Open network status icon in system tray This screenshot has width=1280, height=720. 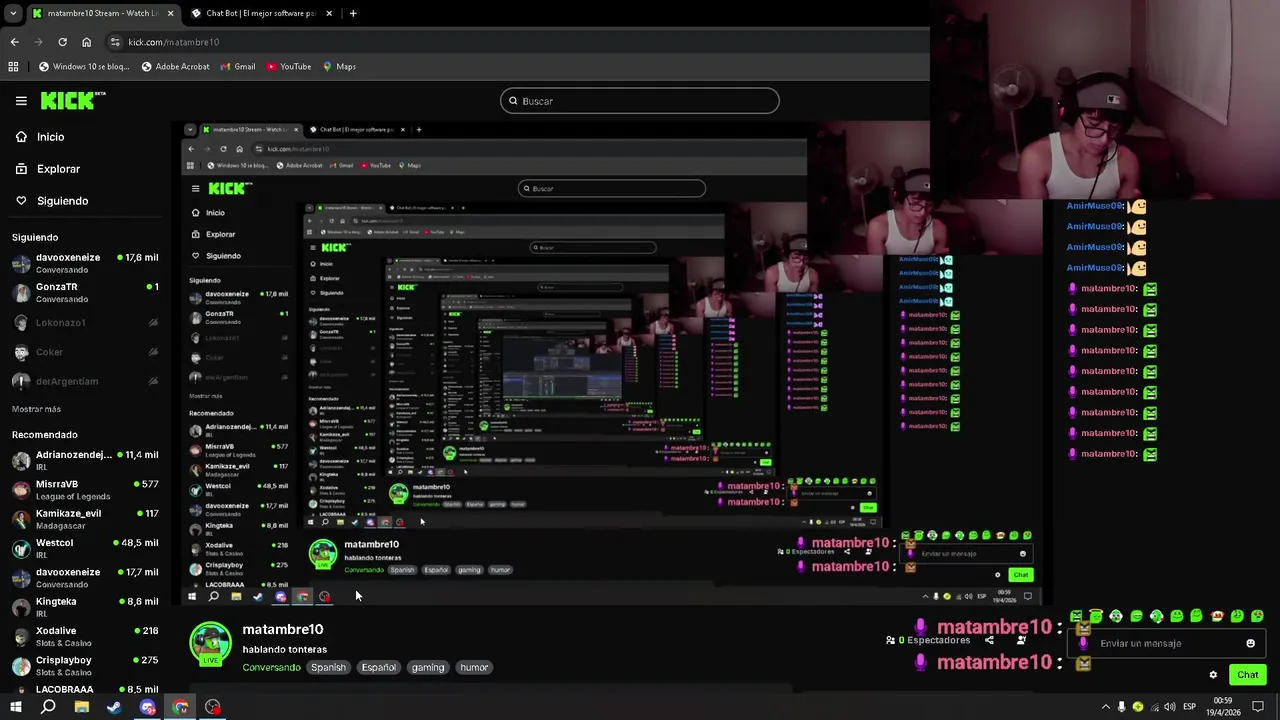pyautogui.click(x=1153, y=707)
